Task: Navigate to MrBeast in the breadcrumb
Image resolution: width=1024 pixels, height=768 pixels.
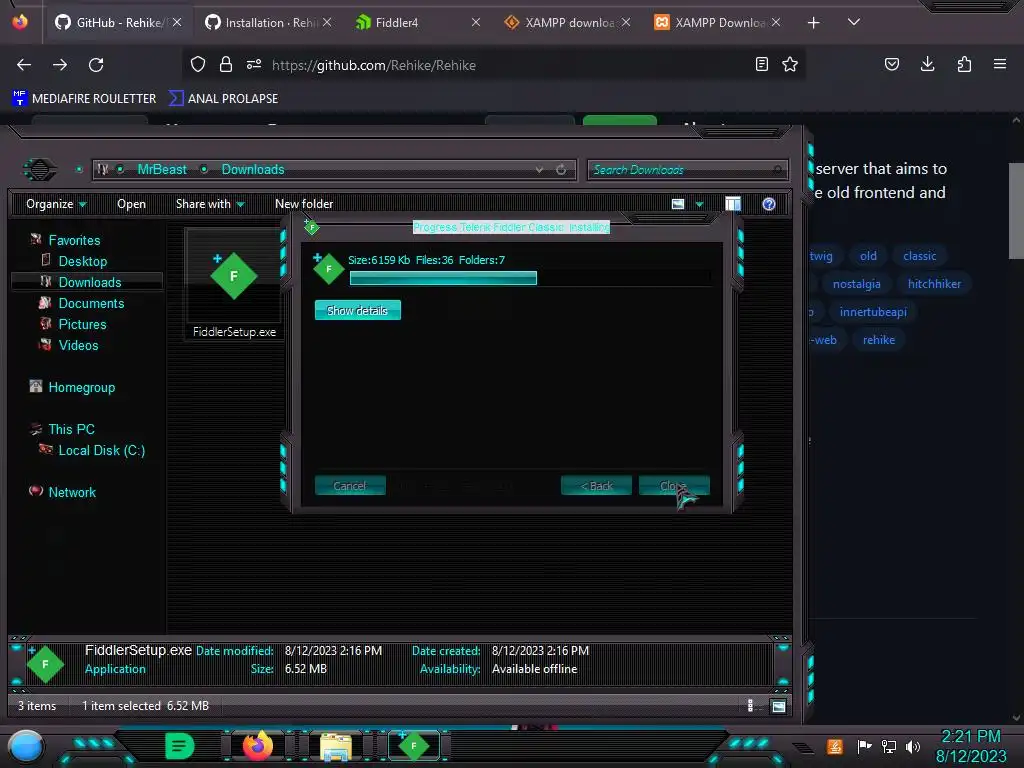Action: click(x=162, y=169)
